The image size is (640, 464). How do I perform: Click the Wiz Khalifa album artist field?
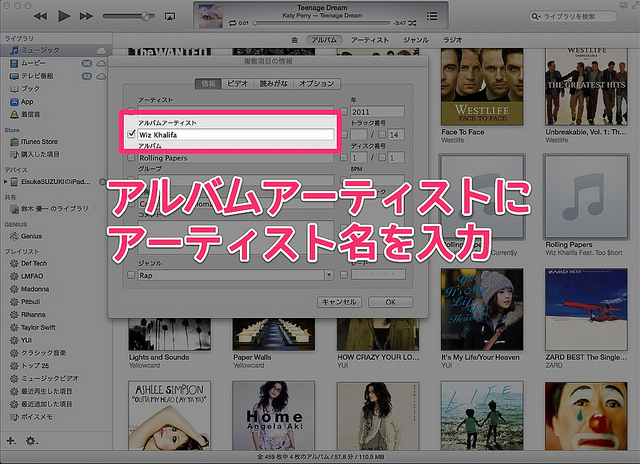click(236, 135)
